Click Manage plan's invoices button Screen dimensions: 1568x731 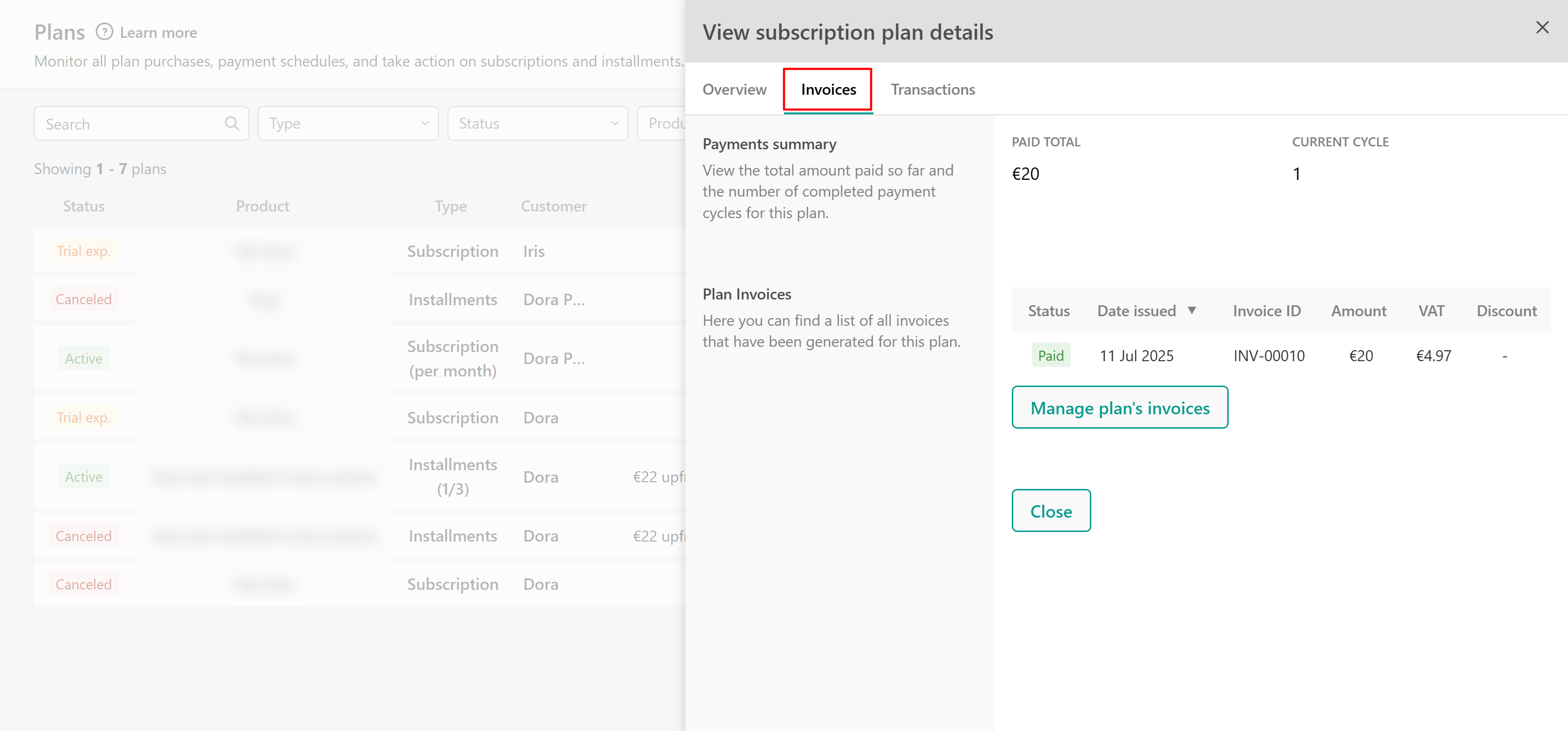(1120, 408)
